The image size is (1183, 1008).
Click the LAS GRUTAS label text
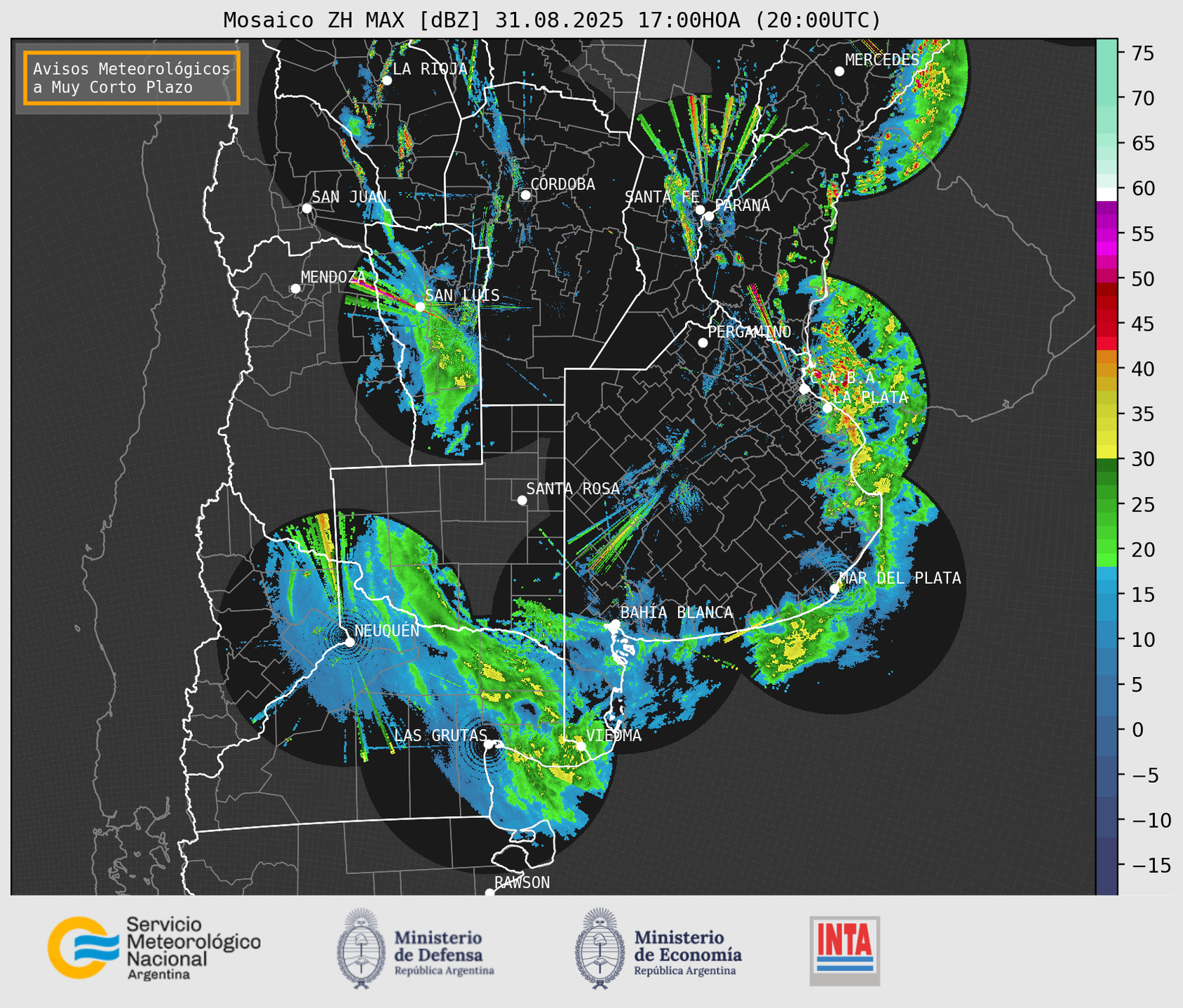click(x=440, y=735)
